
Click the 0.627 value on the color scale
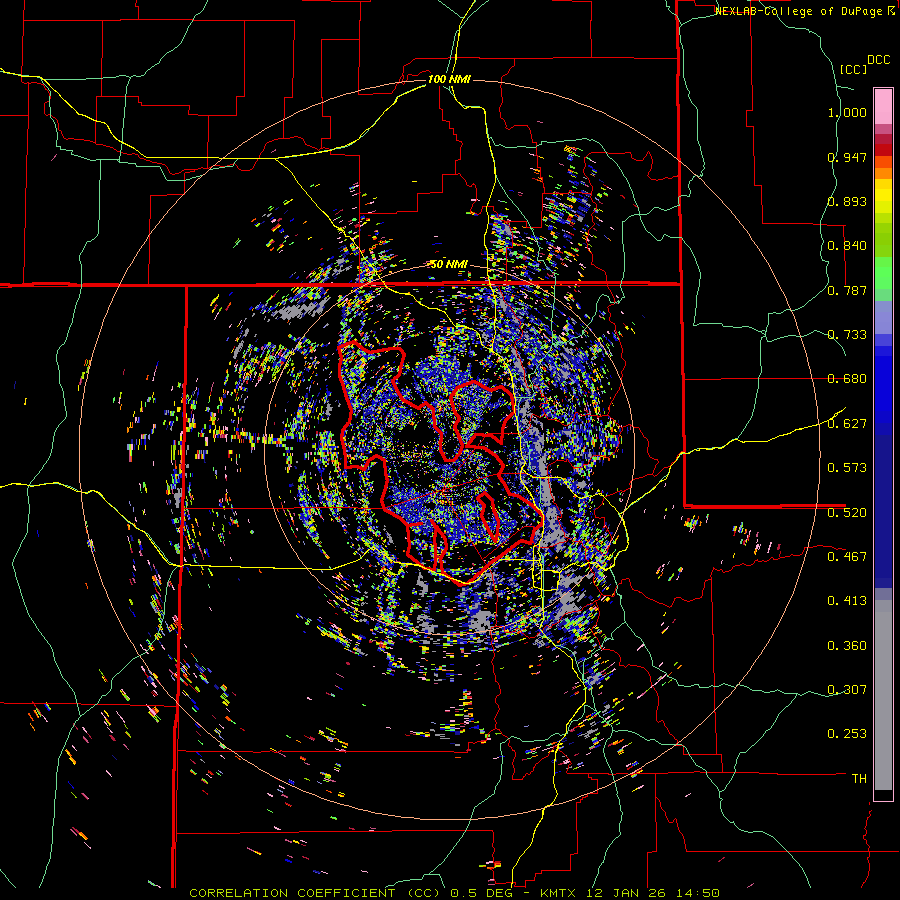(847, 424)
